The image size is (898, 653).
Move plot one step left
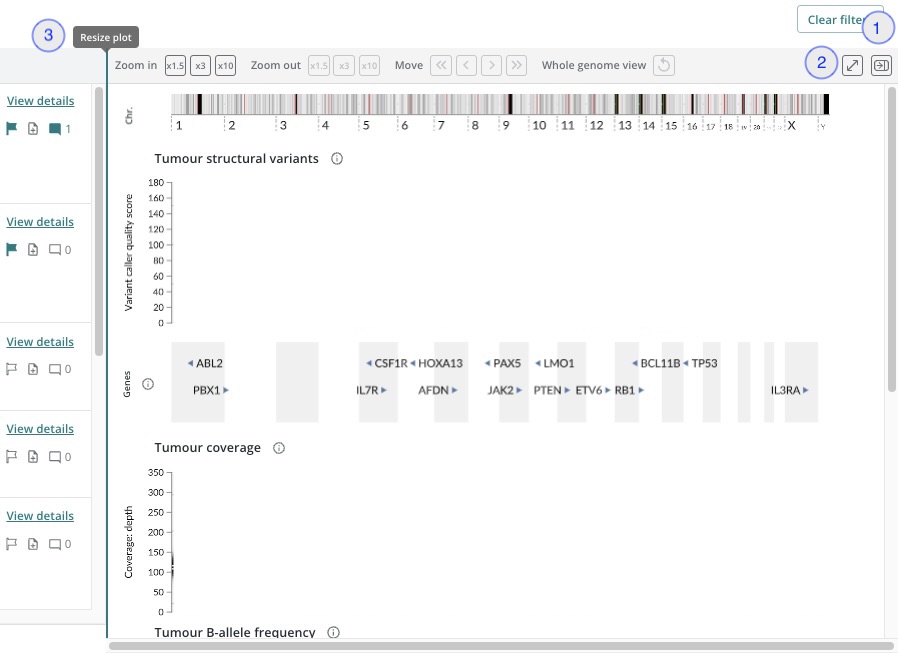point(466,66)
